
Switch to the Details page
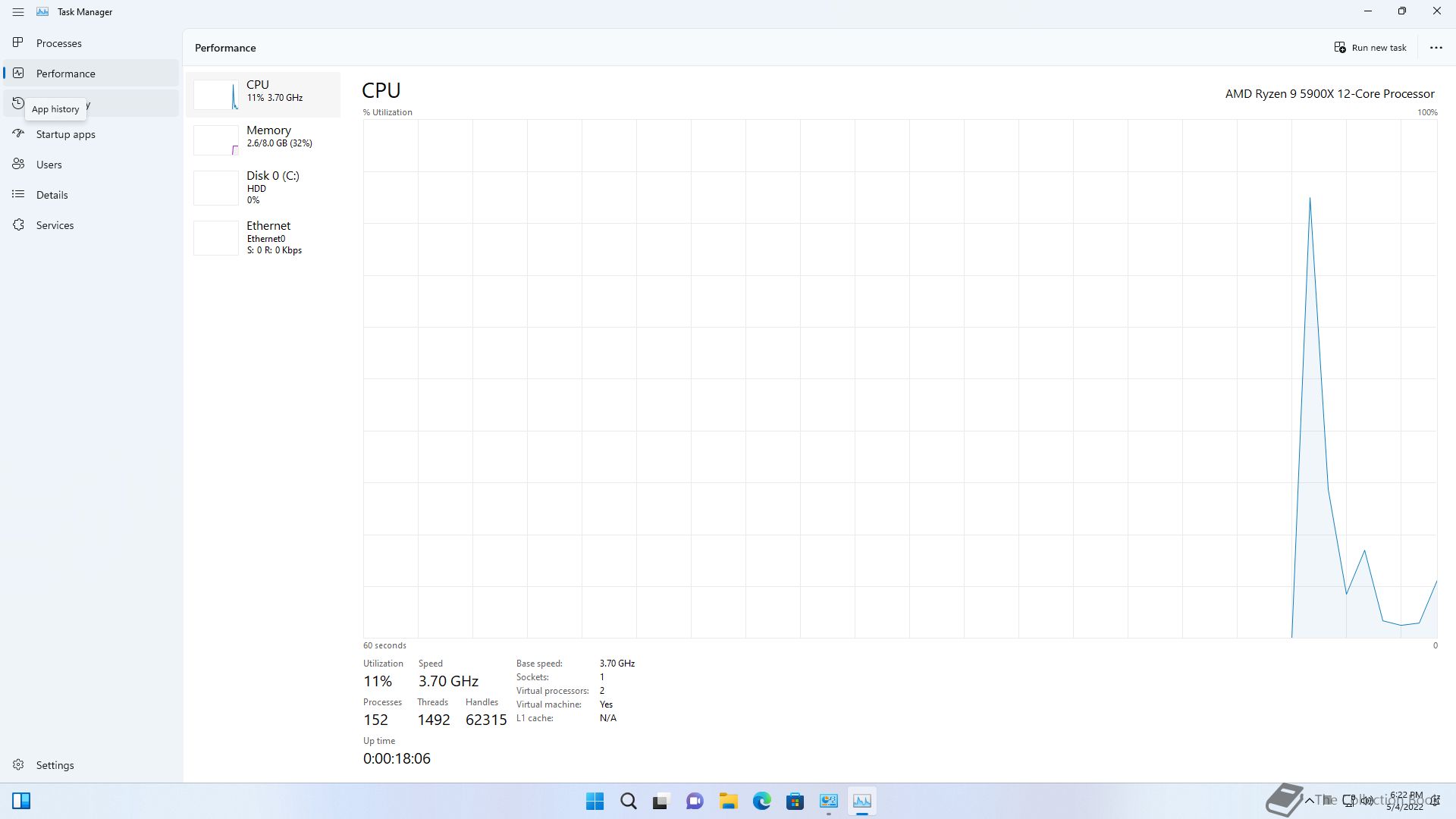click(91, 195)
